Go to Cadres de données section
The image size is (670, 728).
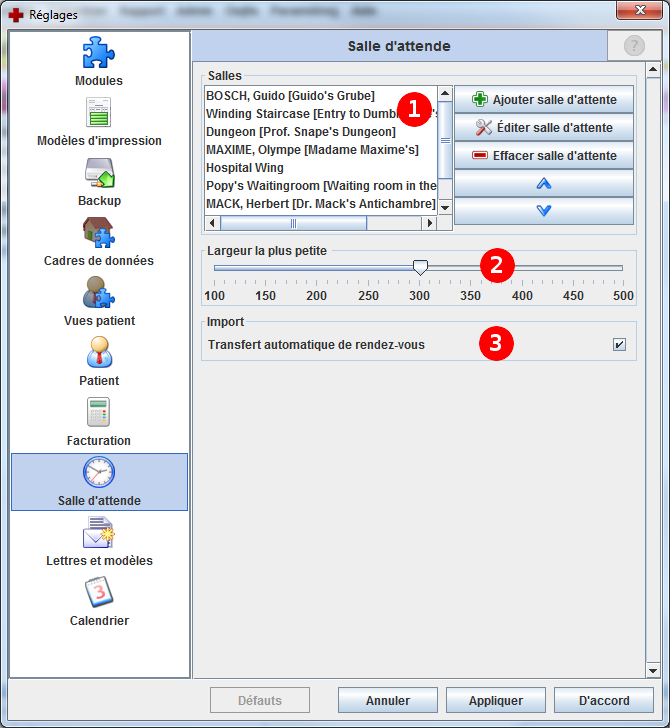click(99, 233)
